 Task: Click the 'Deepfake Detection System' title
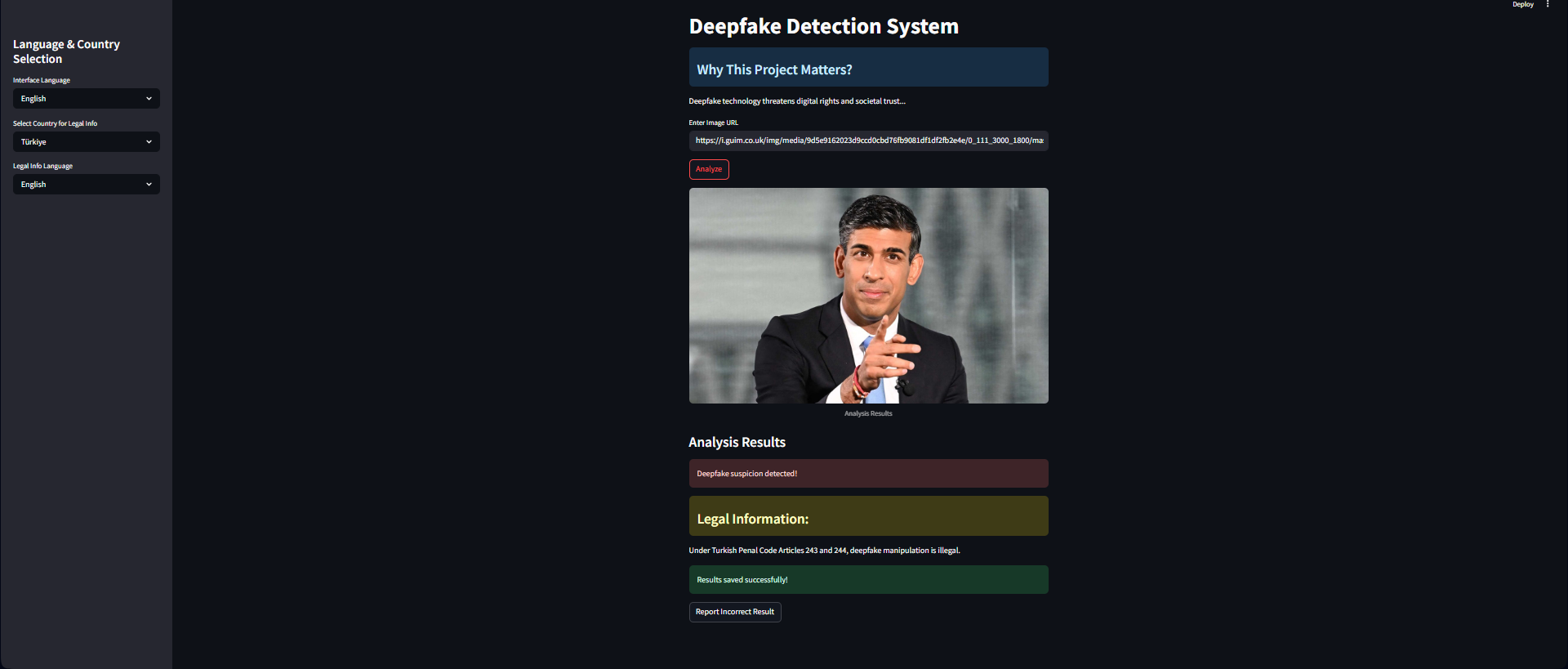click(x=823, y=26)
